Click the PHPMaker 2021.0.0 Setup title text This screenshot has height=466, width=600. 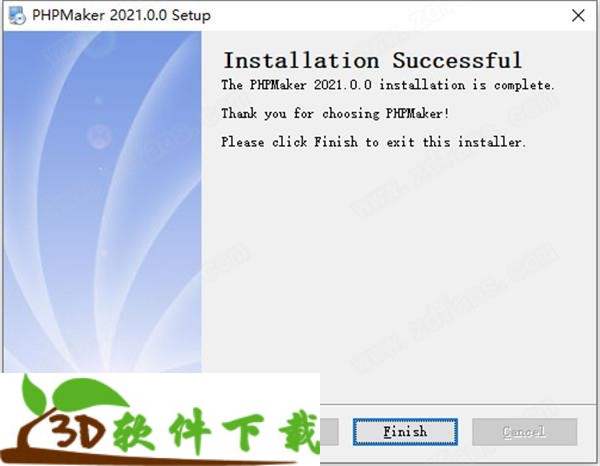[121, 16]
